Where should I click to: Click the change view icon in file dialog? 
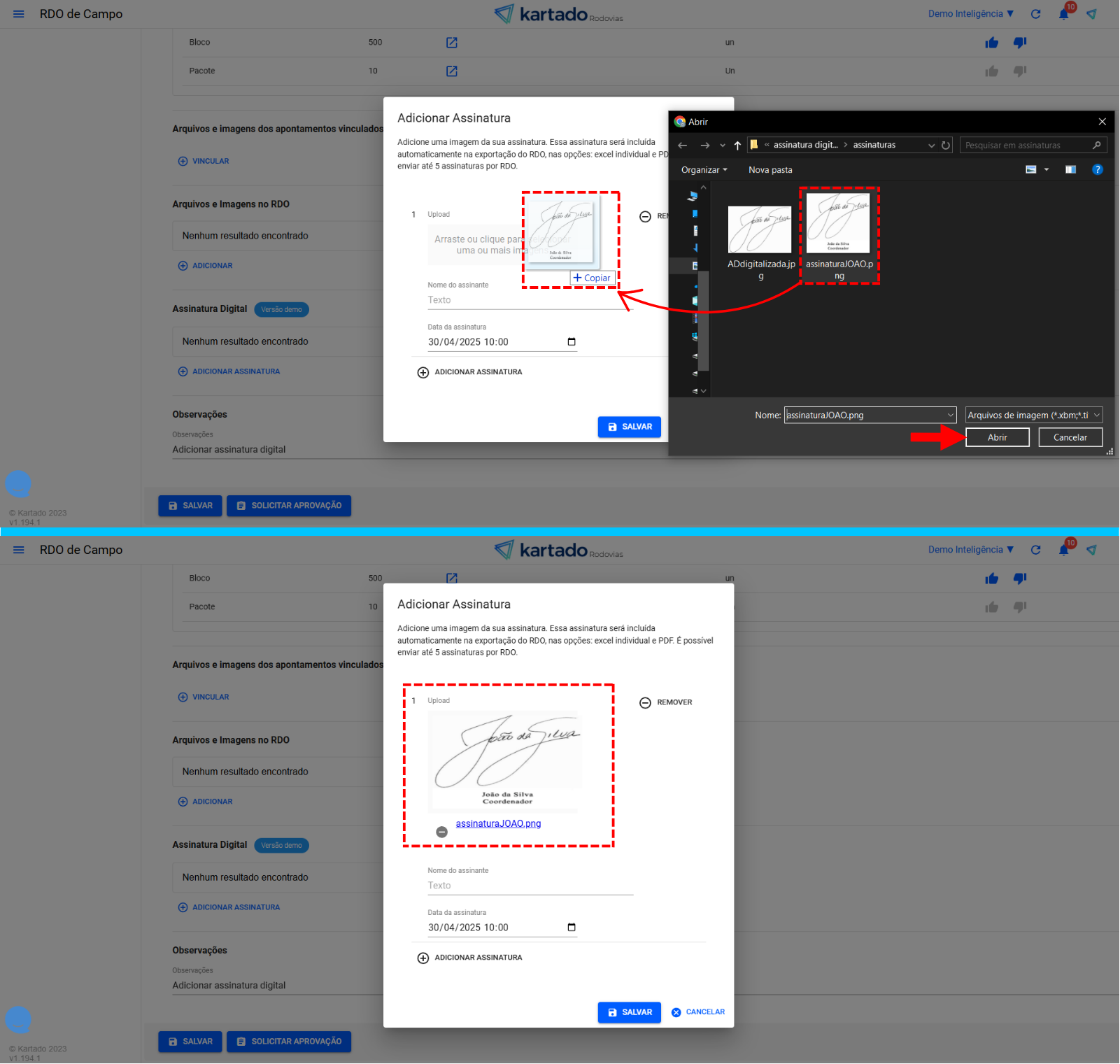click(1031, 170)
